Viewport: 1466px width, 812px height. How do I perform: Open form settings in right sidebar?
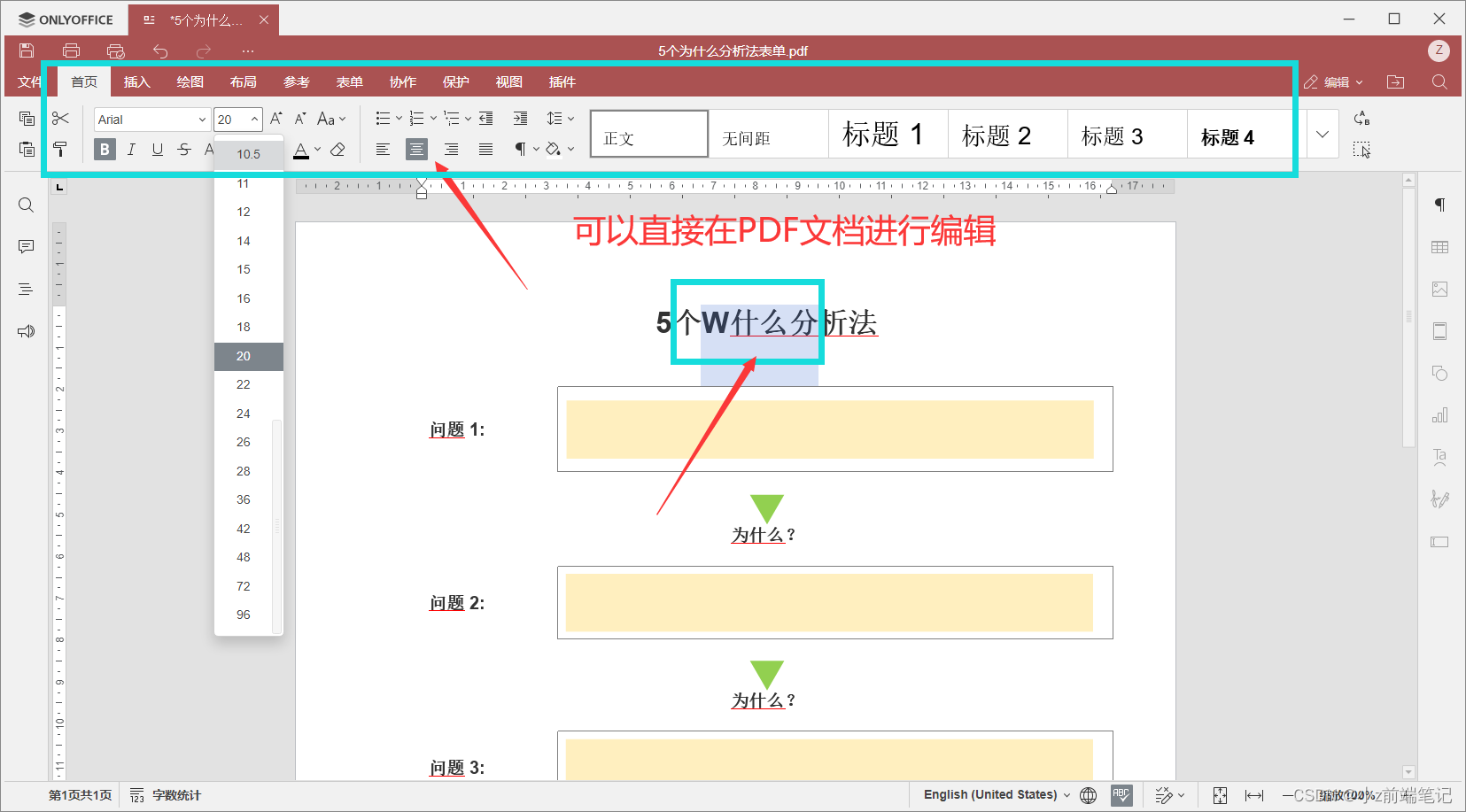point(1440,542)
